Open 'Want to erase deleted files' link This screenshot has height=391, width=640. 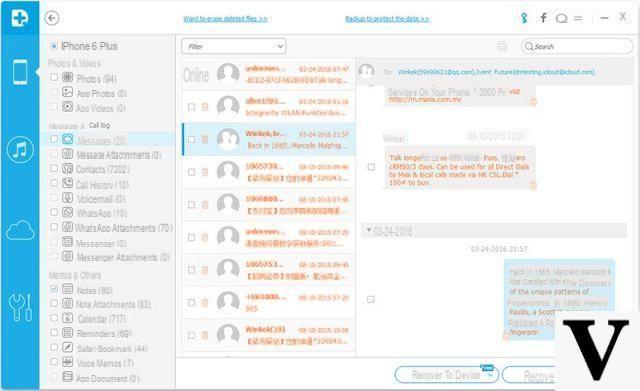pos(225,19)
